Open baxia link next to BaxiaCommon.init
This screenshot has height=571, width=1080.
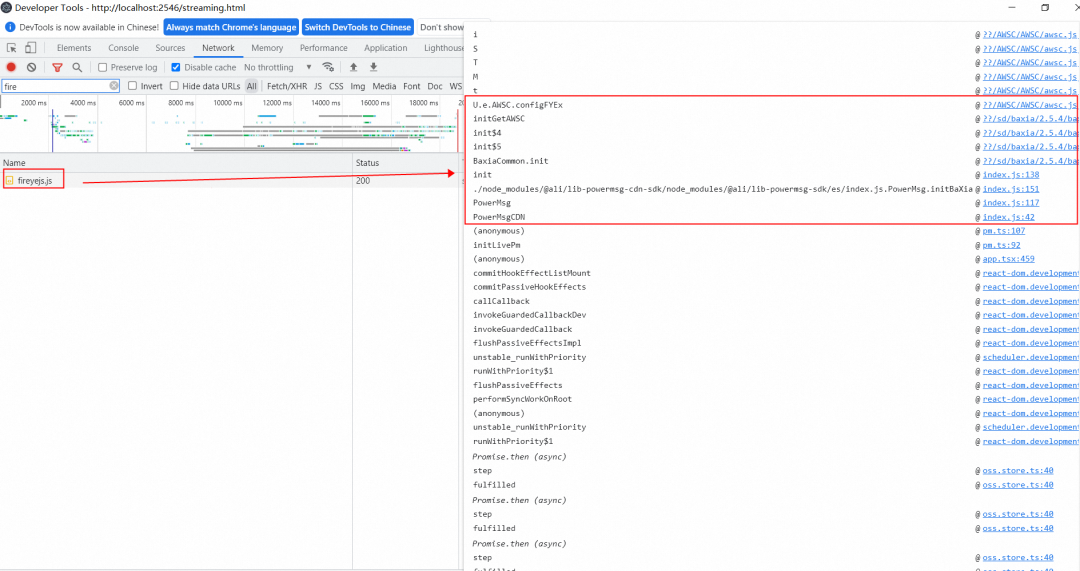(1030, 161)
